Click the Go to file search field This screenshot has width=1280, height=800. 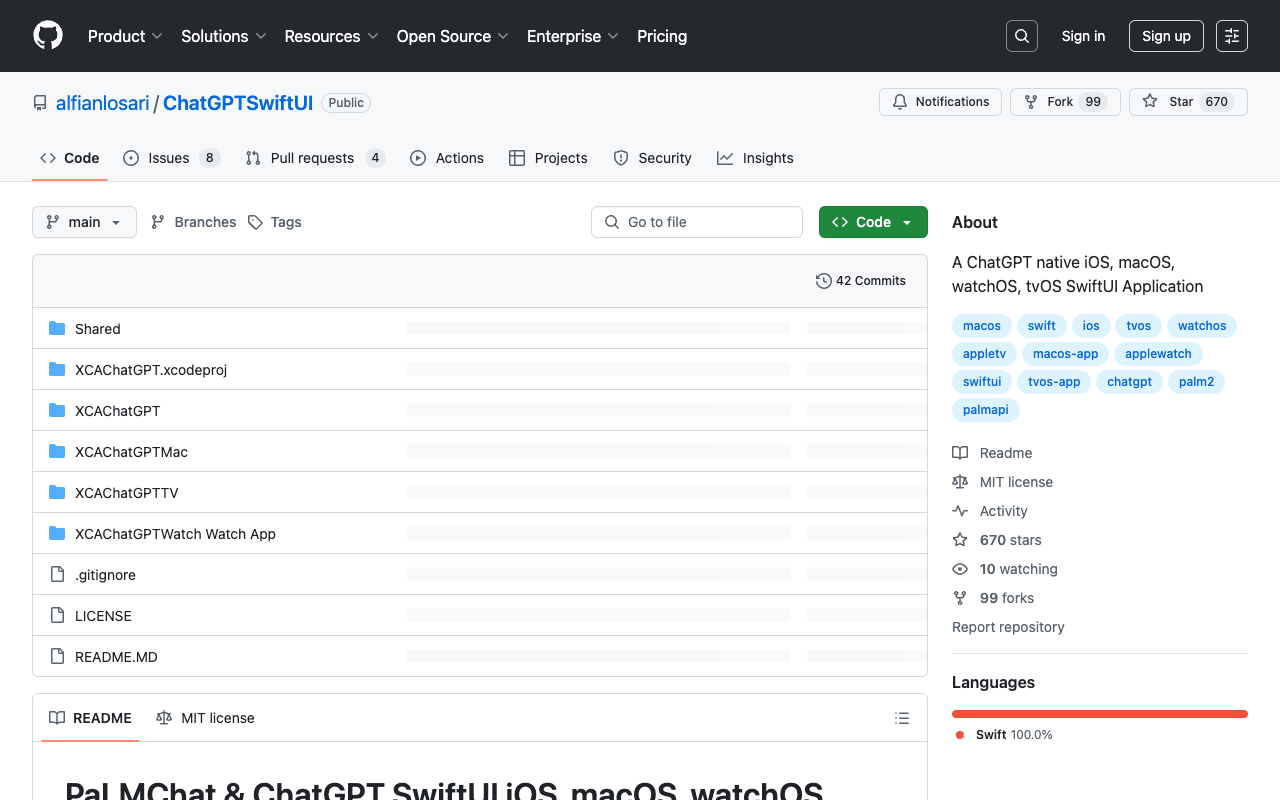point(697,222)
